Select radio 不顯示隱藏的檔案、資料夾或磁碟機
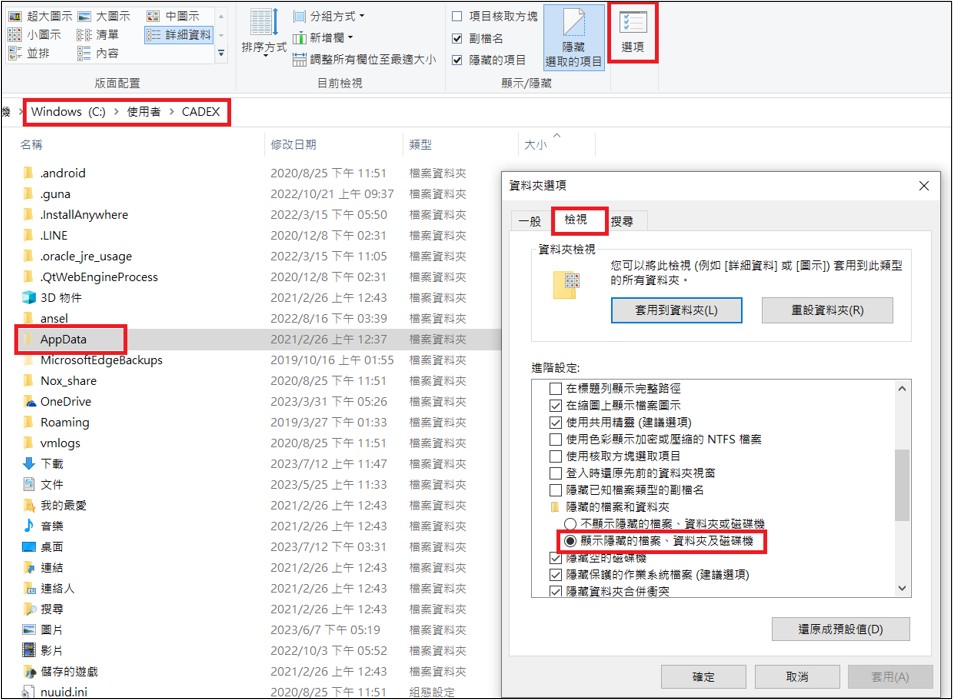 pos(570,524)
